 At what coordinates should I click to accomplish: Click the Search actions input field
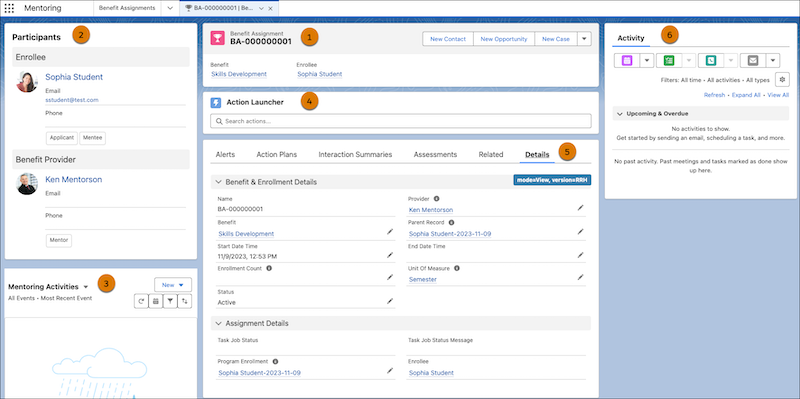pyautogui.click(x=401, y=121)
